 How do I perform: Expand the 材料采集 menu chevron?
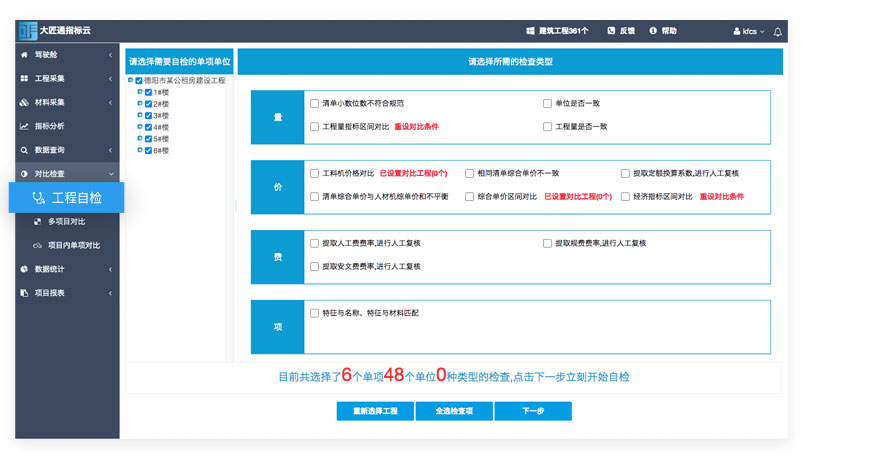pyautogui.click(x=110, y=103)
